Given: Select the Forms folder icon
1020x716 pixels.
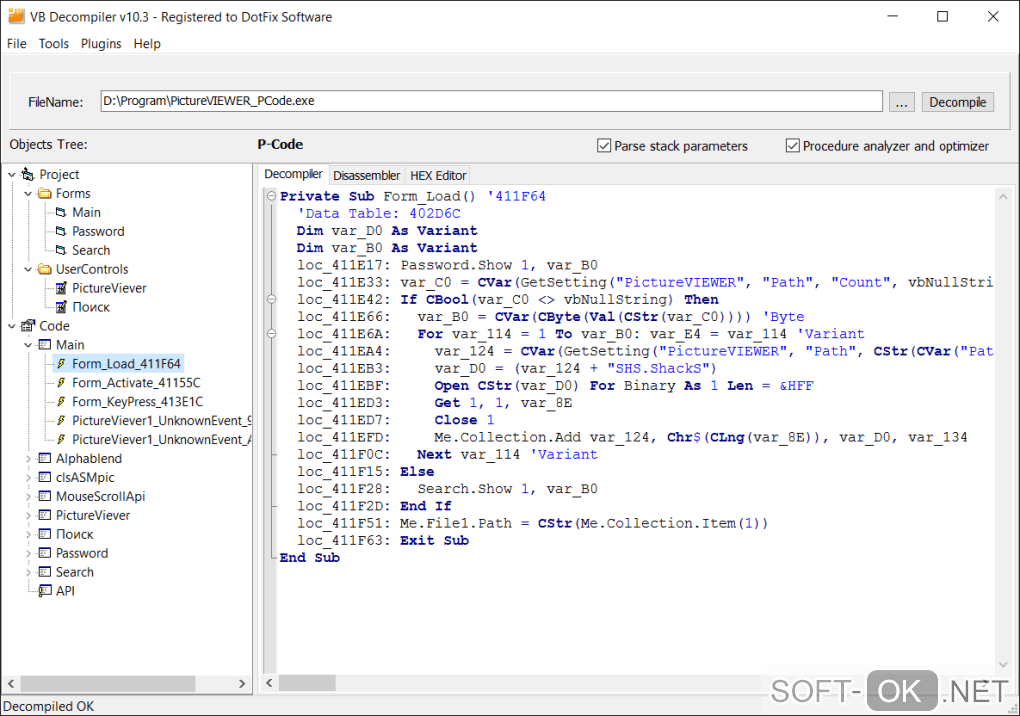Looking at the screenshot, I should coord(45,194).
